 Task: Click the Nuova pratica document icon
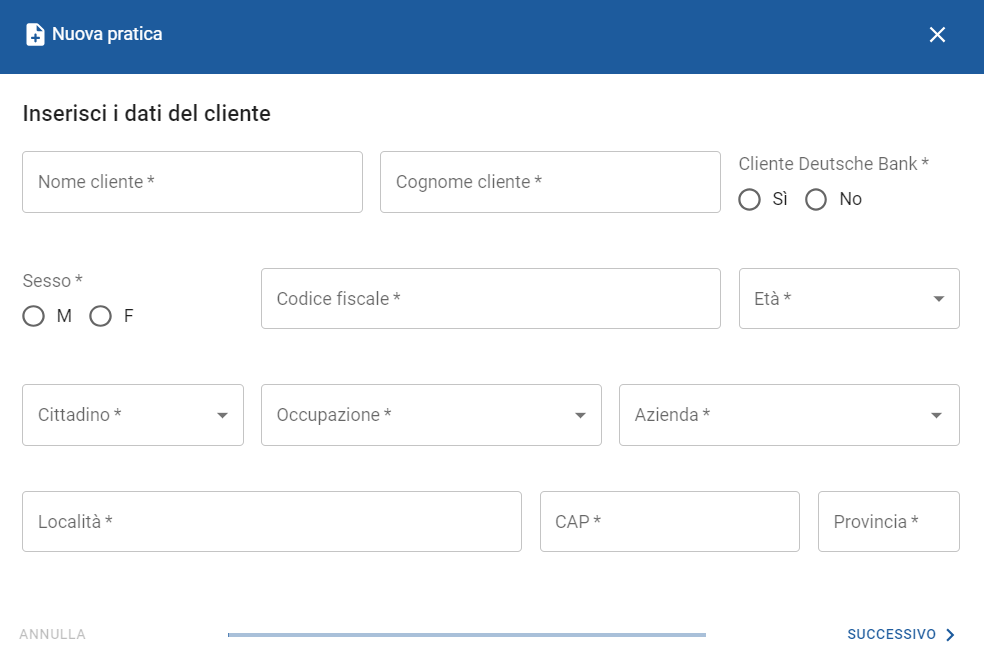click(x=35, y=35)
